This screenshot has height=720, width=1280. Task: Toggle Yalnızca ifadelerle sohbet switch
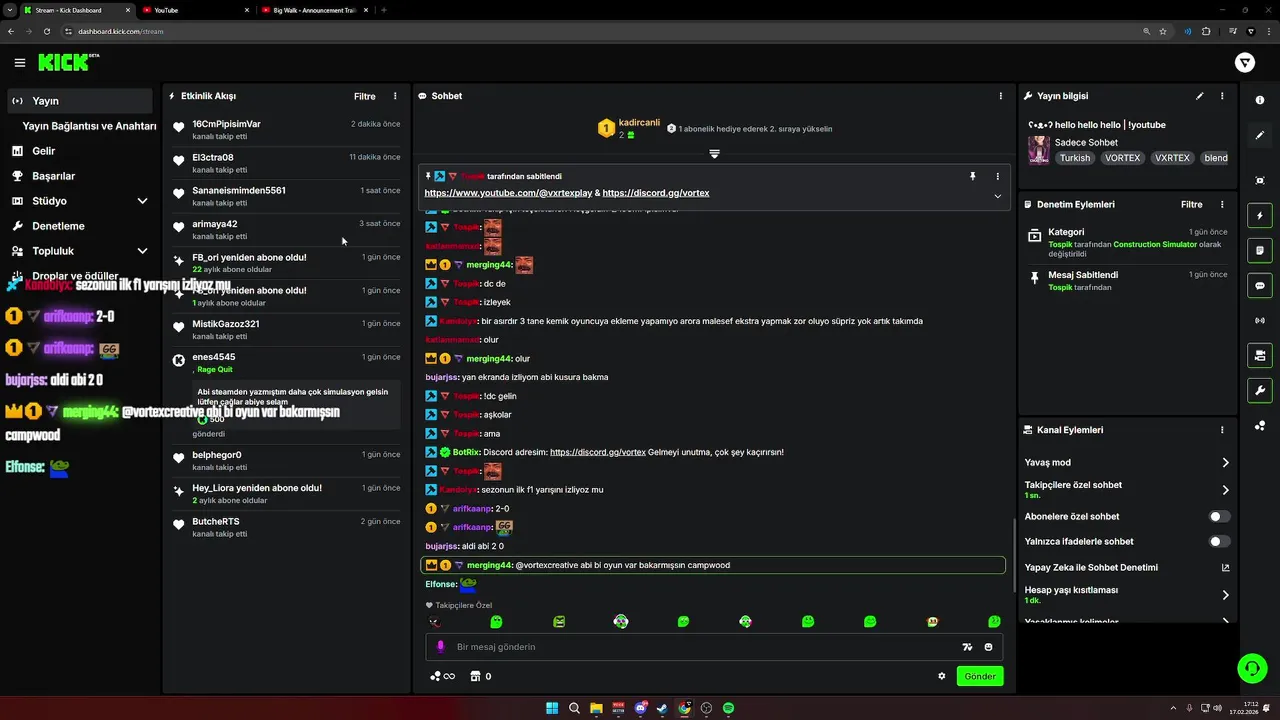(x=1219, y=541)
